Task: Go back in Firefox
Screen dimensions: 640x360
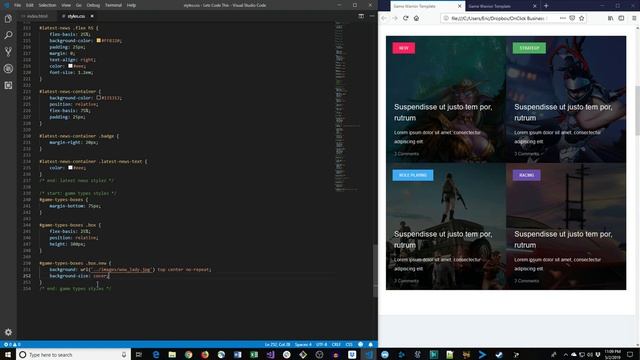Action: coord(384,18)
